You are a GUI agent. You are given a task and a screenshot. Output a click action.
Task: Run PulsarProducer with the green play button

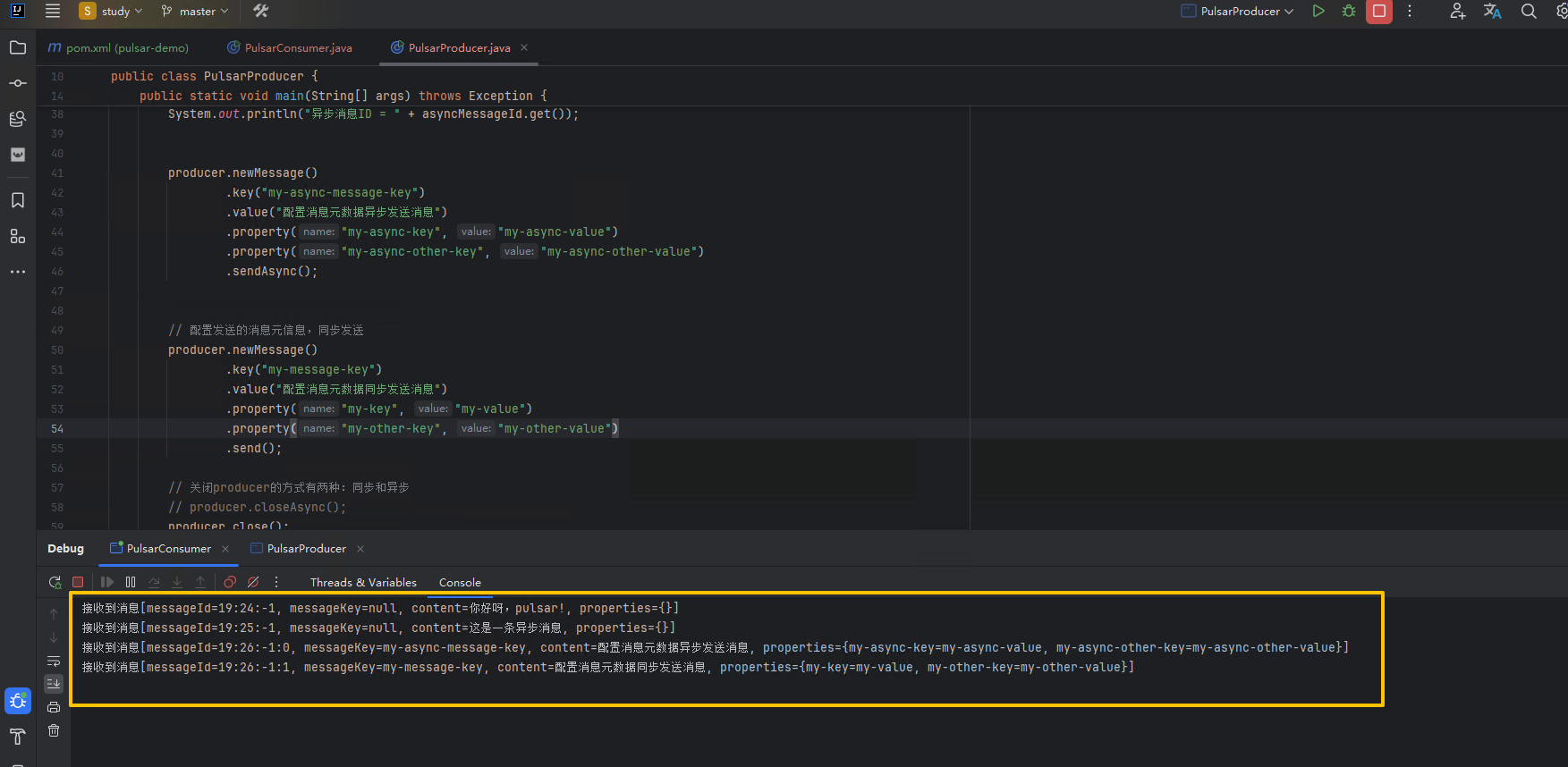pyautogui.click(x=1318, y=12)
